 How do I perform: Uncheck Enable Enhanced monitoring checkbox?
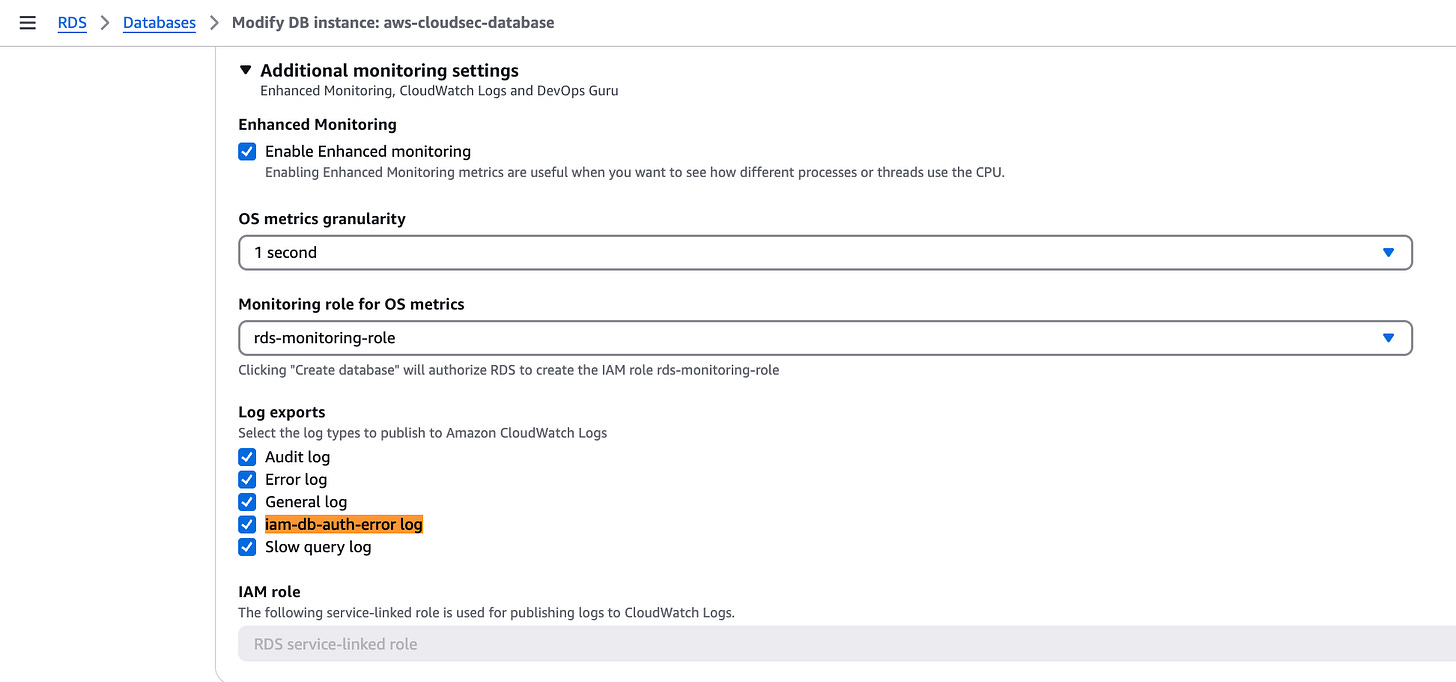coord(247,152)
